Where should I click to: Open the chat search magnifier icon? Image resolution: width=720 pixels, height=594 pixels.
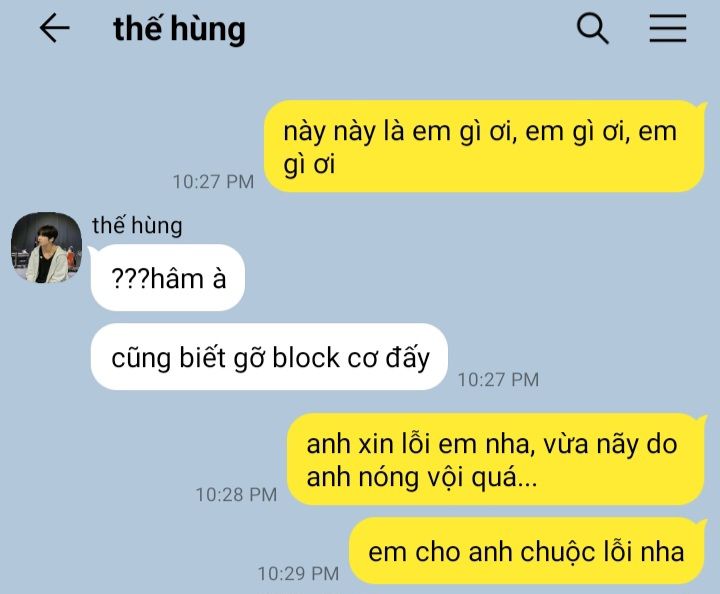click(x=592, y=28)
